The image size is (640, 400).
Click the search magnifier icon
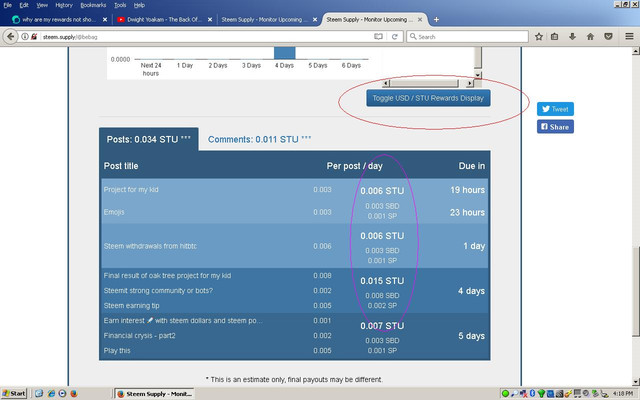coord(413,37)
